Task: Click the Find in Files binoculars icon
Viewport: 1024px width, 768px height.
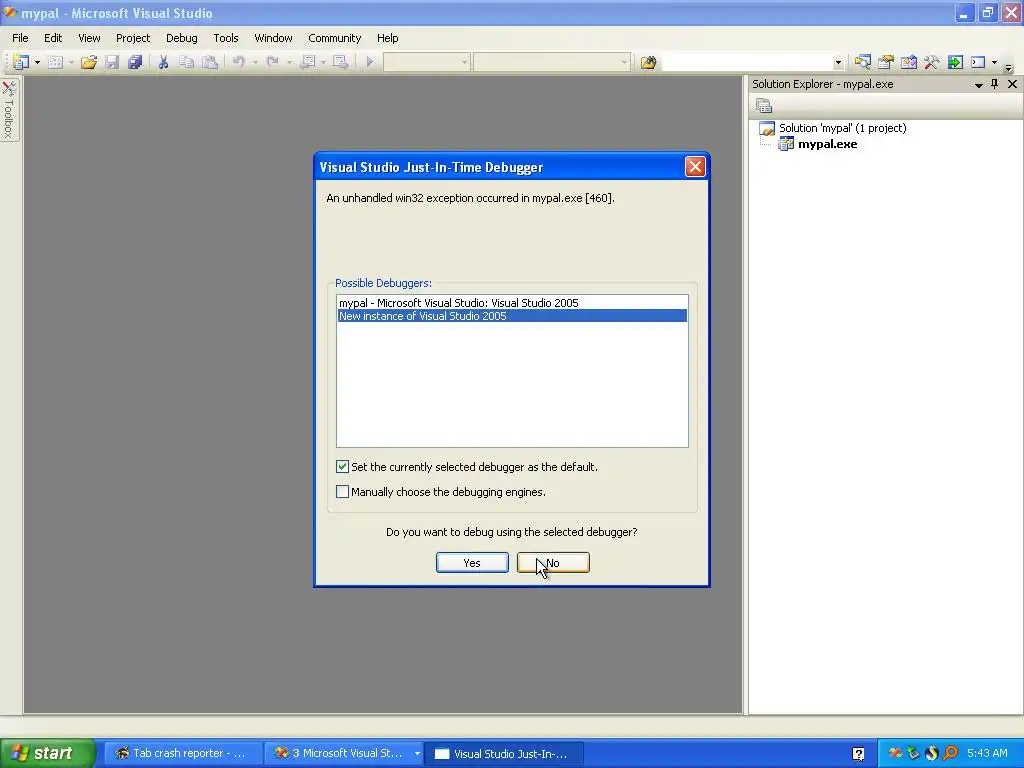Action: pyautogui.click(x=648, y=62)
